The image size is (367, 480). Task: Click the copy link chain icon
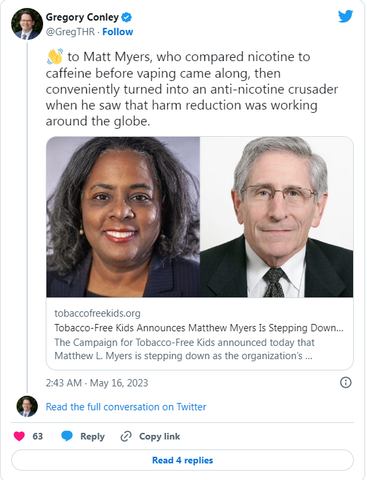pos(126,436)
